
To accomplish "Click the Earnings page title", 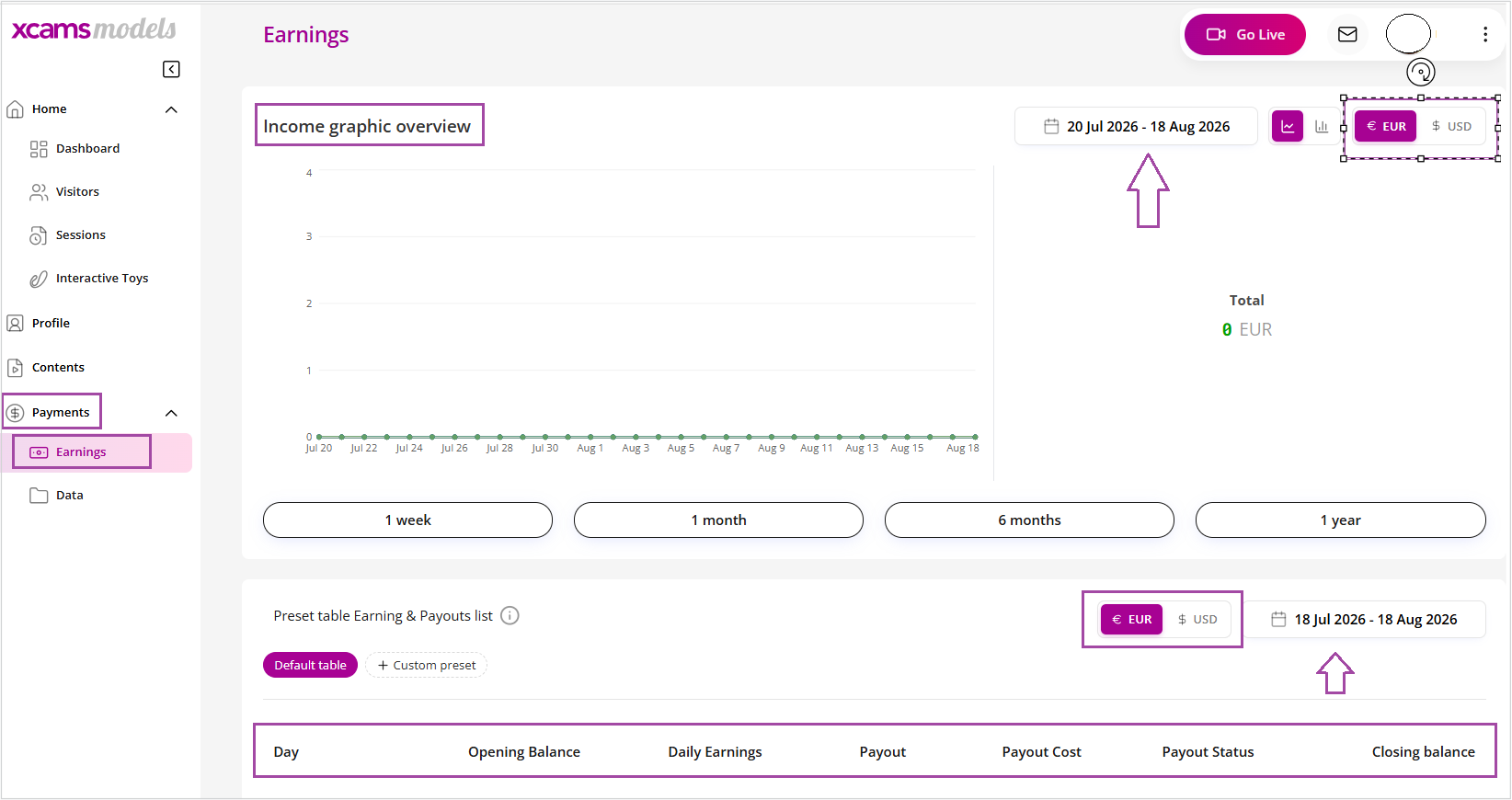I will (x=305, y=35).
